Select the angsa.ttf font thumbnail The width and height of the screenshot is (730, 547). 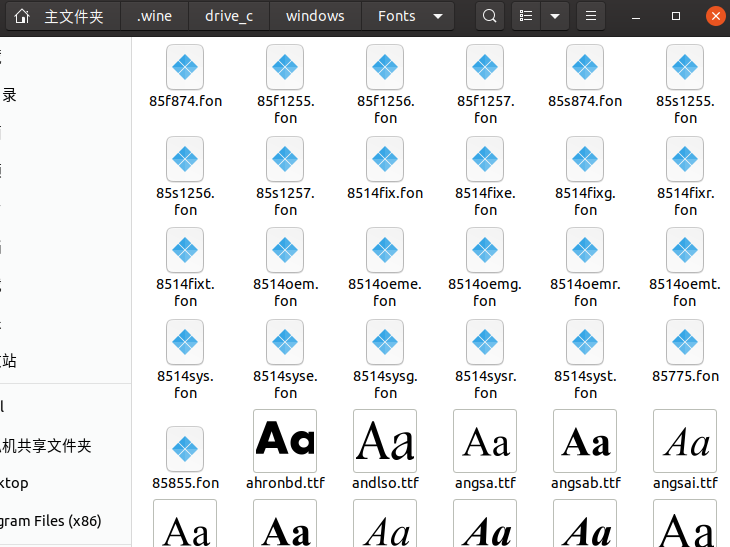[485, 441]
